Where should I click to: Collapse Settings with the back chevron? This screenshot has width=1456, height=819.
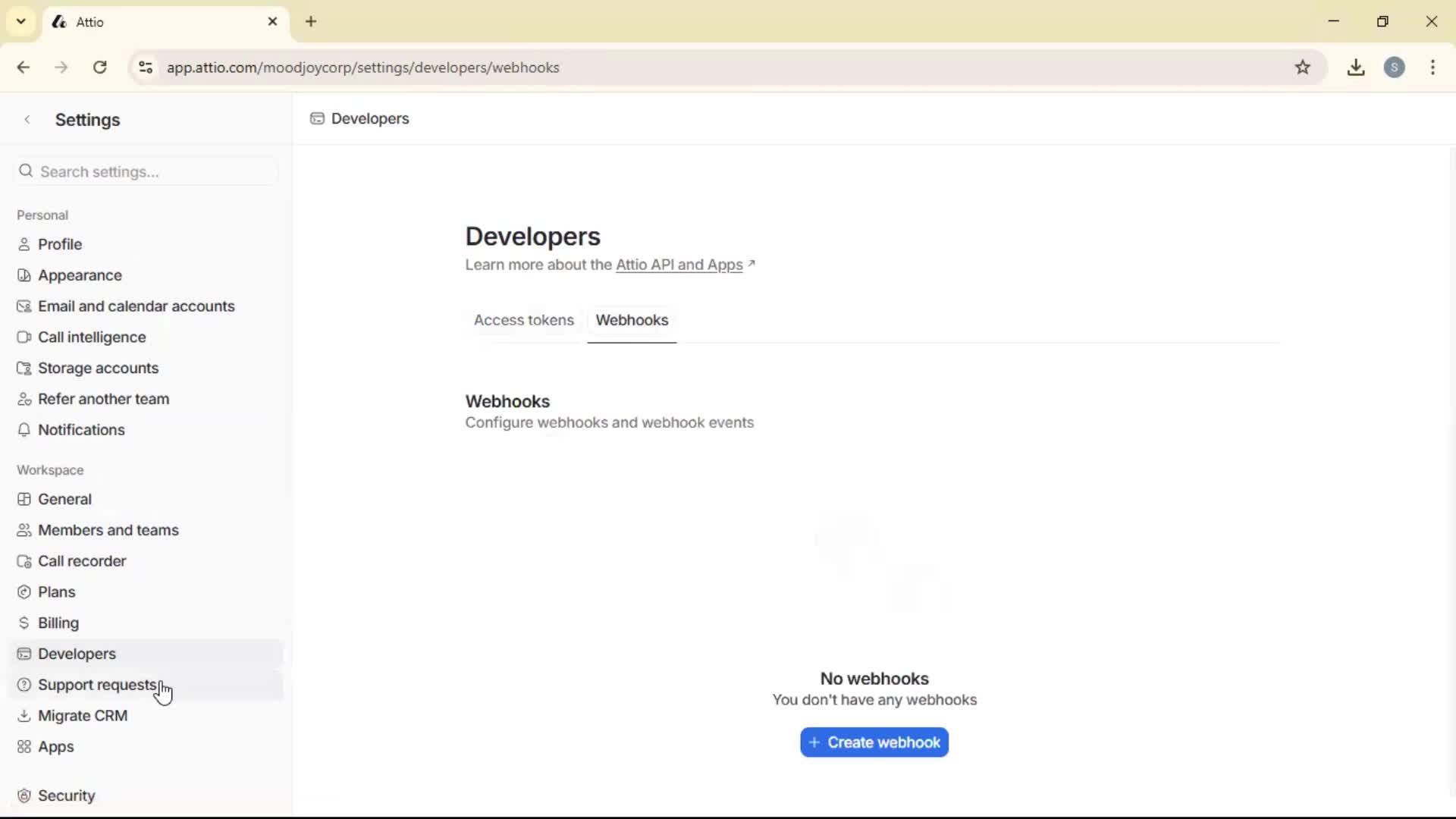[x=27, y=119]
